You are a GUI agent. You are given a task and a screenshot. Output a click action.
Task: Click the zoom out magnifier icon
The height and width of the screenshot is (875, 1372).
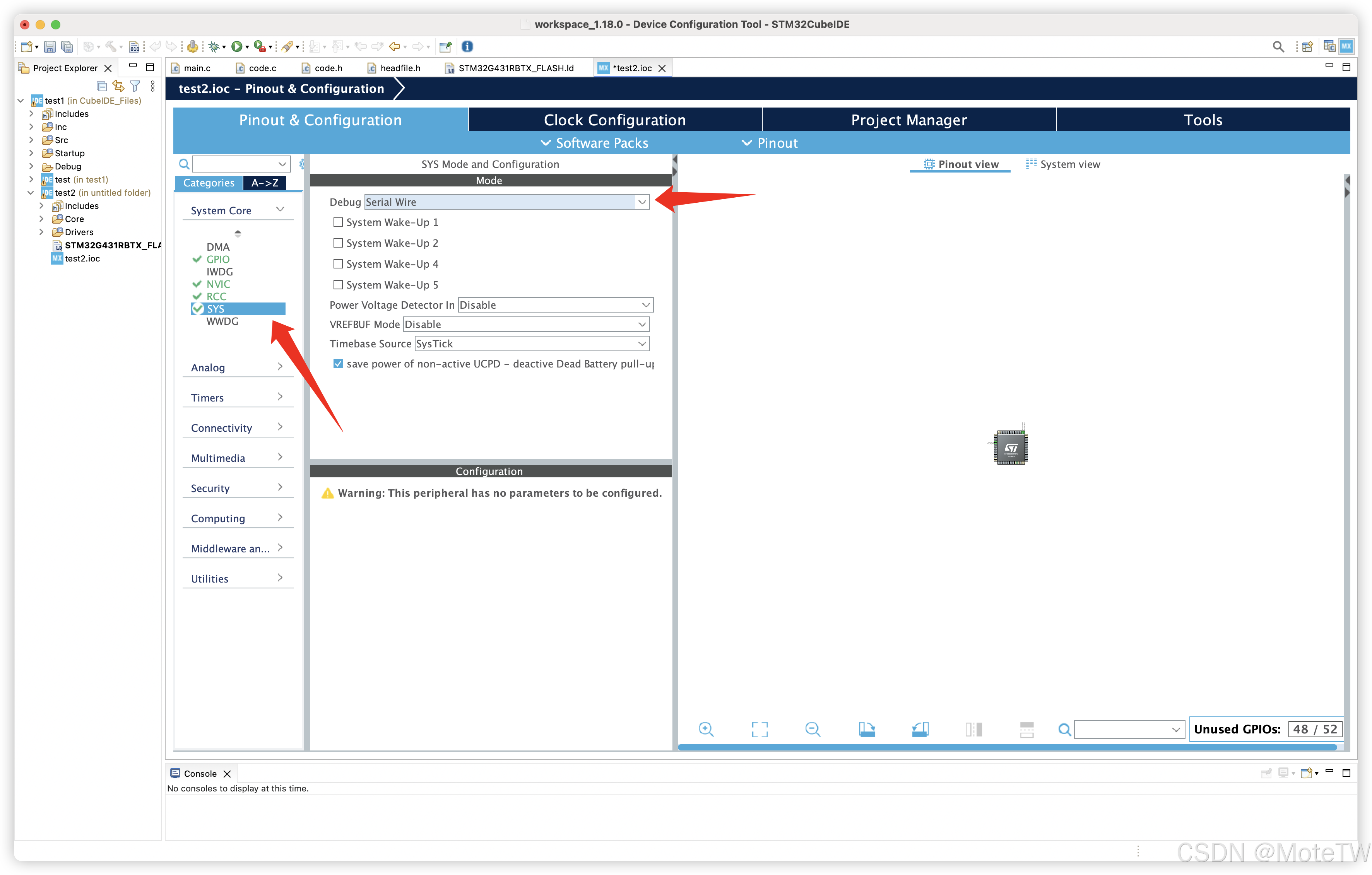tap(813, 729)
